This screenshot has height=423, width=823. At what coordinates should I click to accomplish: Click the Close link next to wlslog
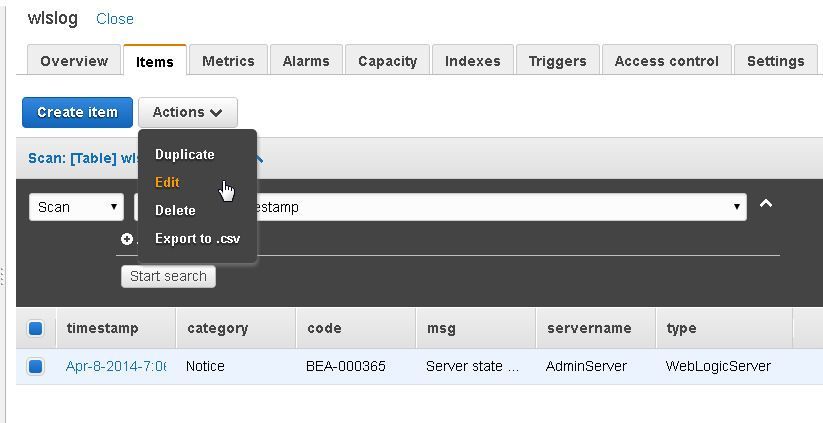115,19
